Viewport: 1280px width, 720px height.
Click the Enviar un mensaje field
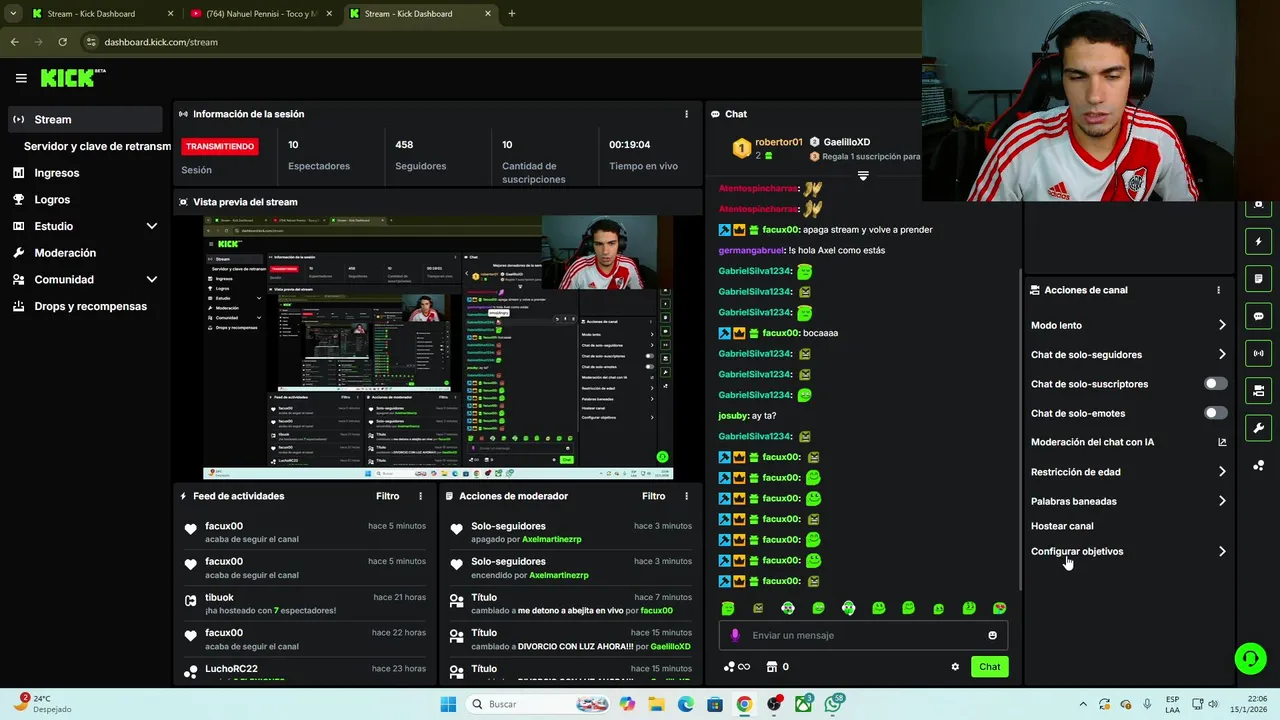tap(863, 635)
